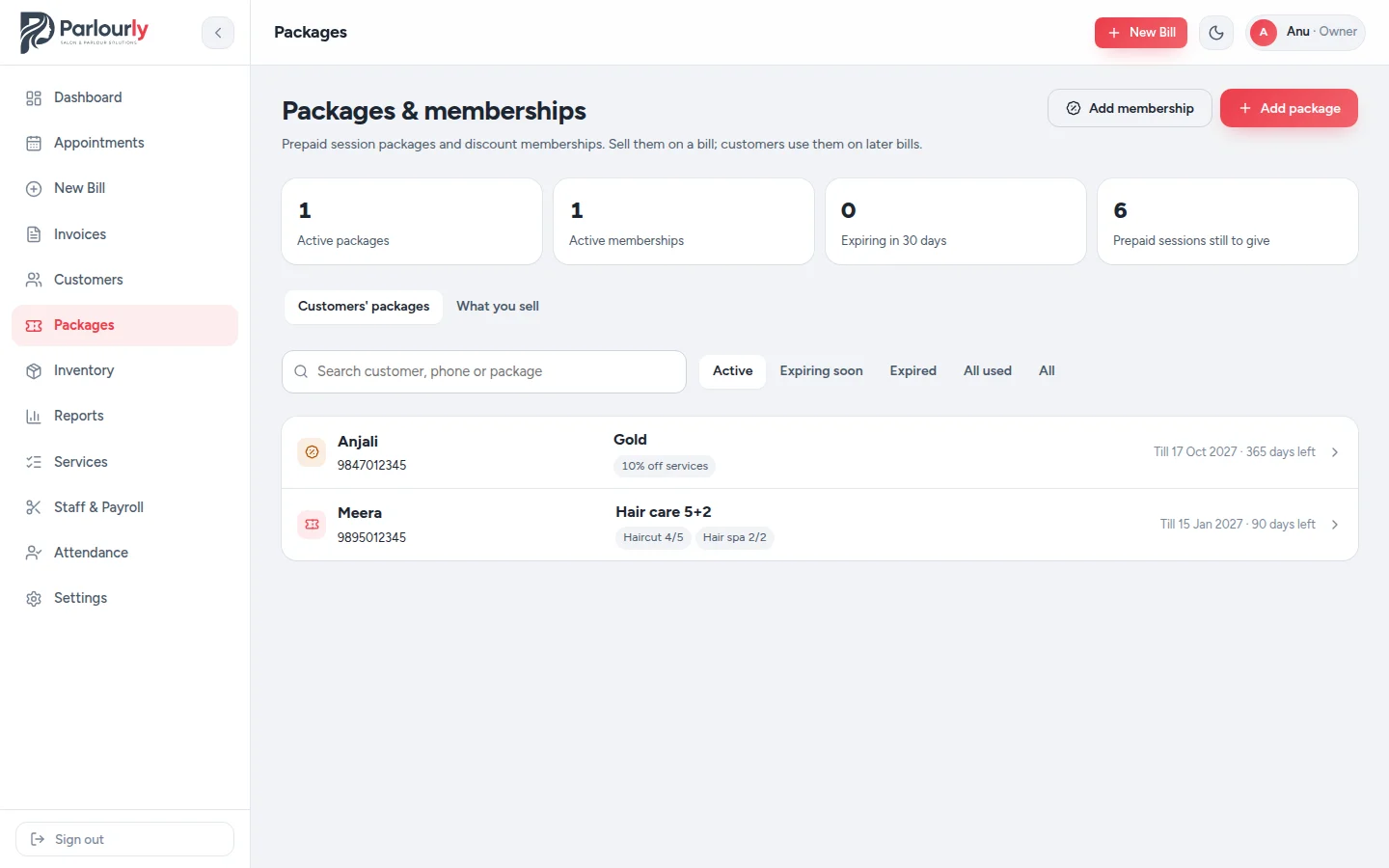
Task: Click the 10% off services tag
Action: (665, 466)
